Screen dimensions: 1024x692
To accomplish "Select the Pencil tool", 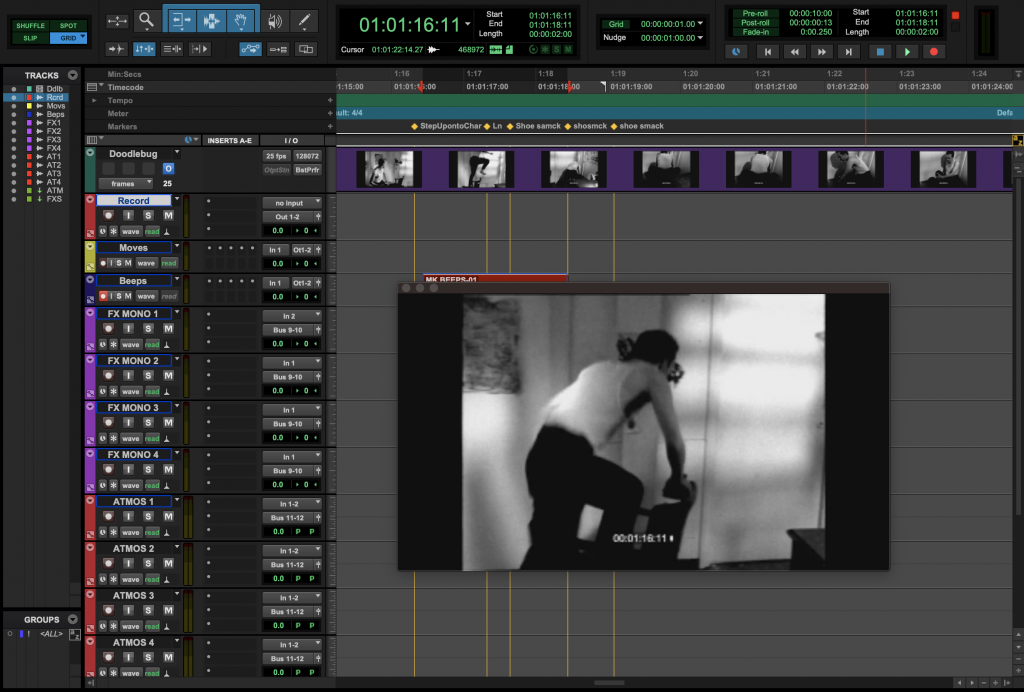I will coord(305,20).
